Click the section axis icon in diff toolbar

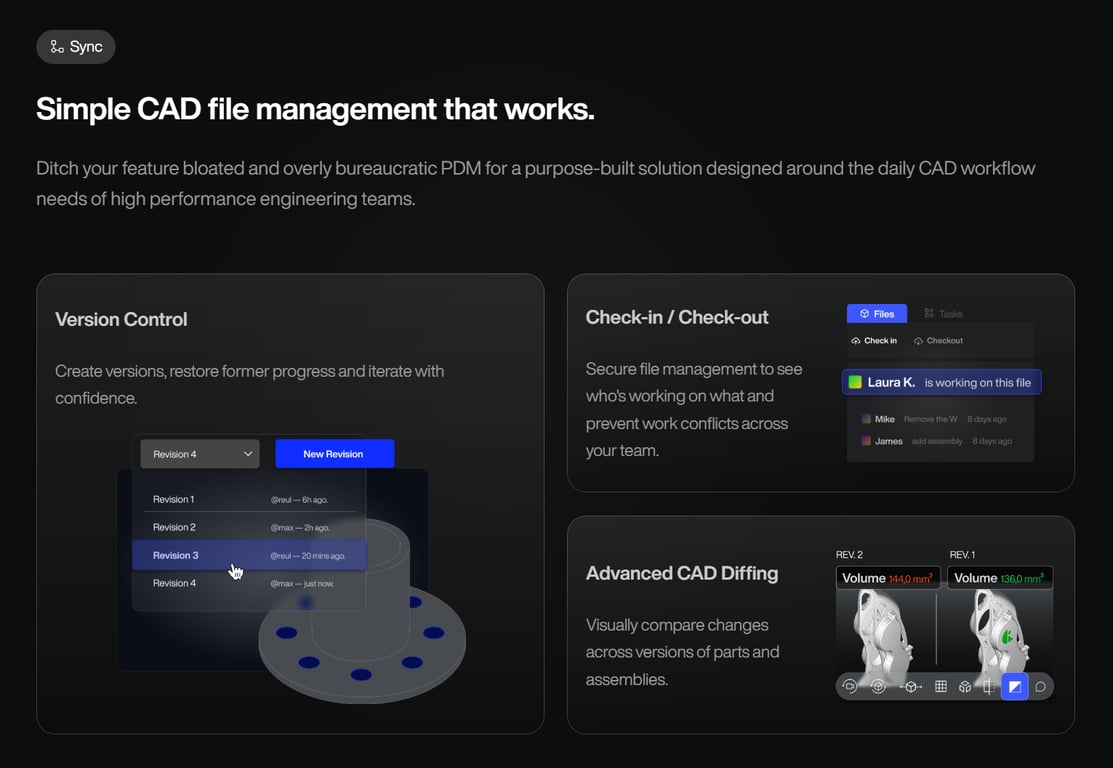click(910, 686)
